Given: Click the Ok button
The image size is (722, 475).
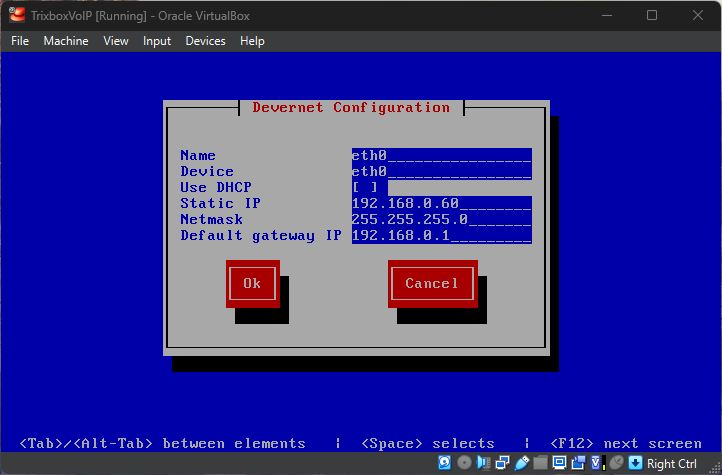Looking at the screenshot, I should coord(252,284).
